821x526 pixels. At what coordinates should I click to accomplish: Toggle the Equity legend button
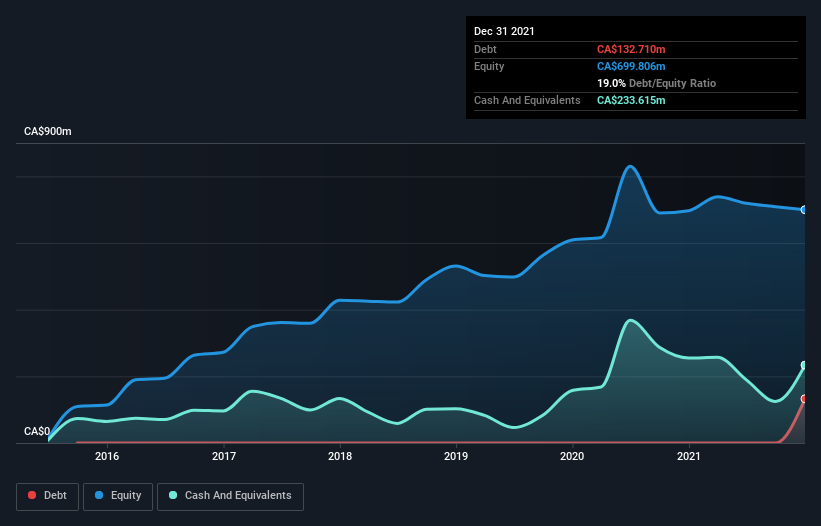pos(118,496)
